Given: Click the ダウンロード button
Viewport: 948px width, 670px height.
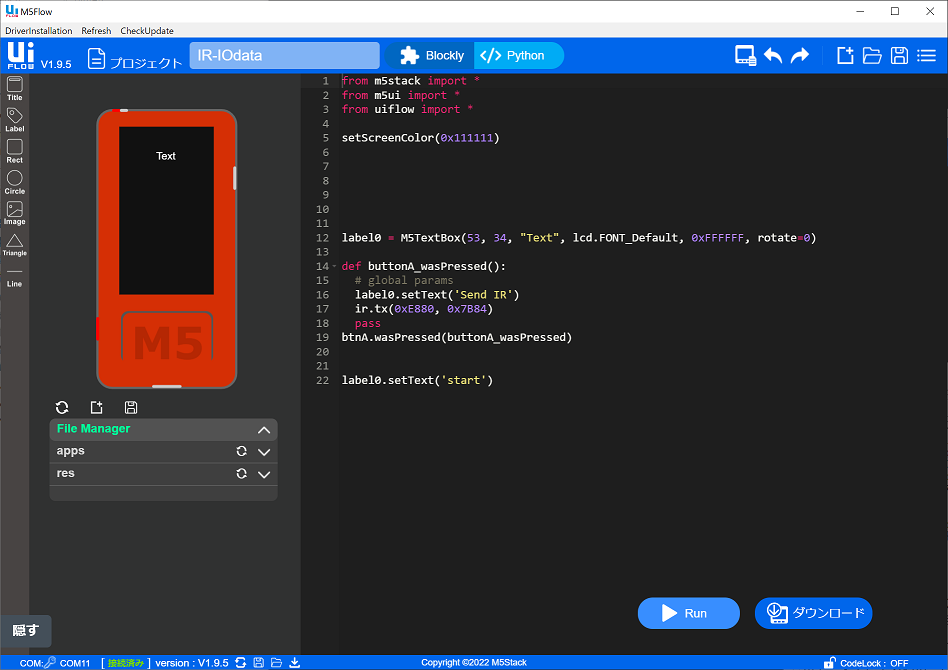Looking at the screenshot, I should click(x=813, y=613).
